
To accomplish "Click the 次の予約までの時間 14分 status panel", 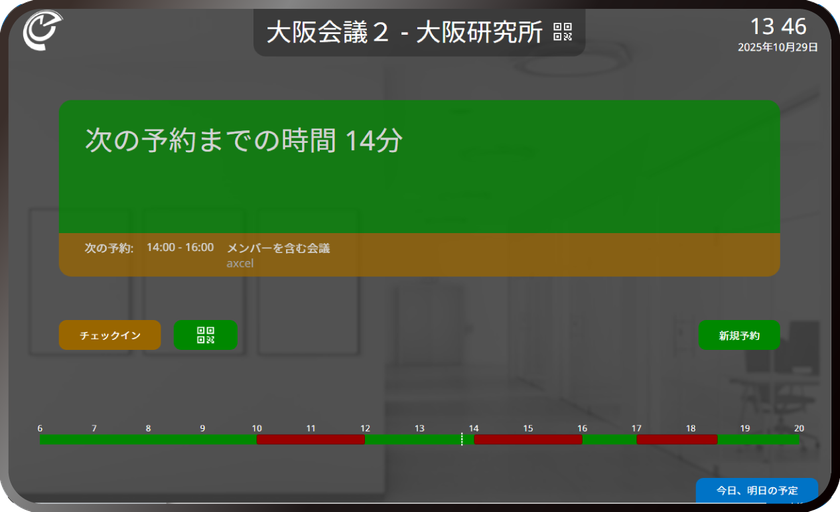I will tap(419, 167).
